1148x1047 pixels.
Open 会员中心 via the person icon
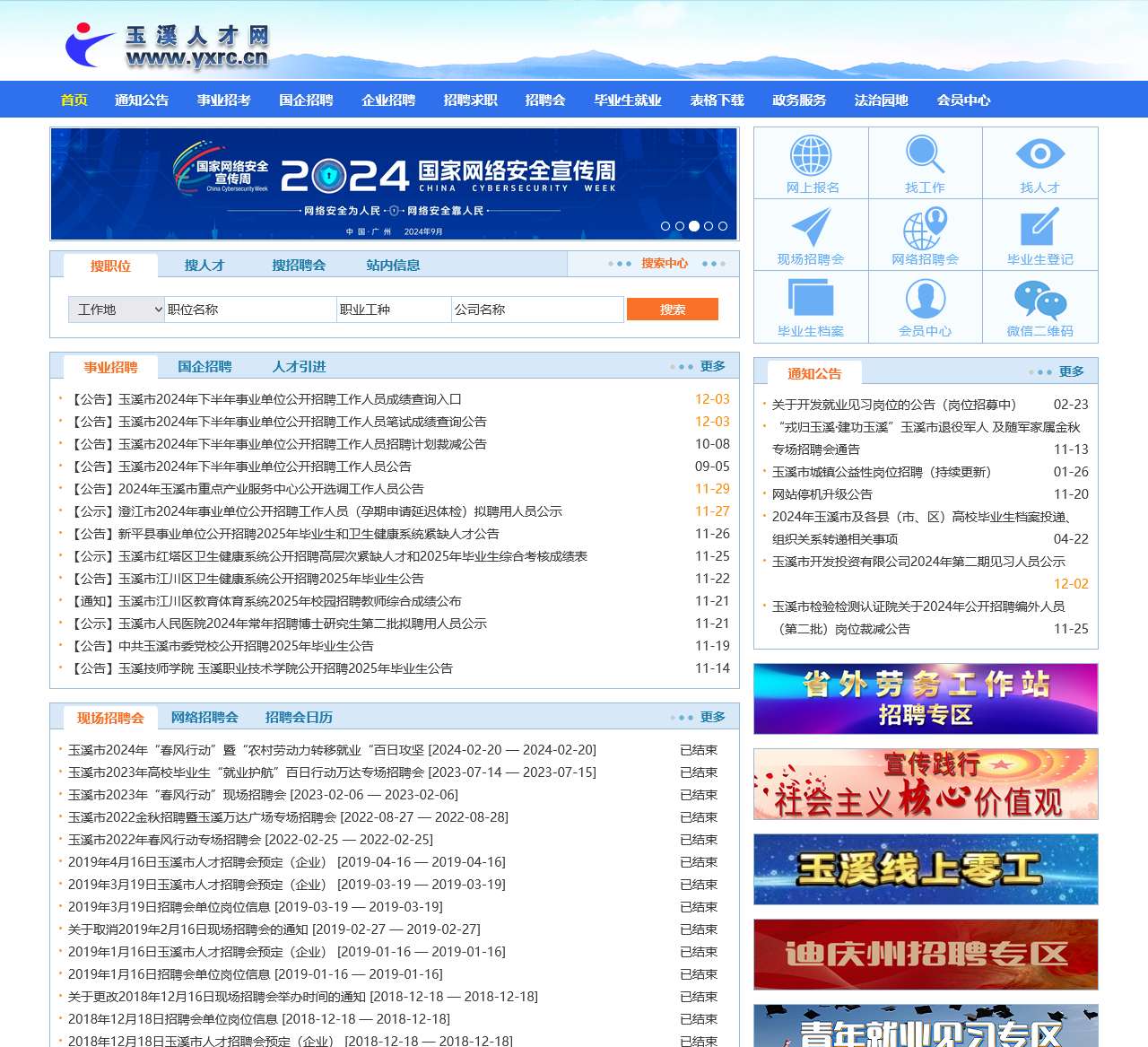pyautogui.click(x=926, y=306)
